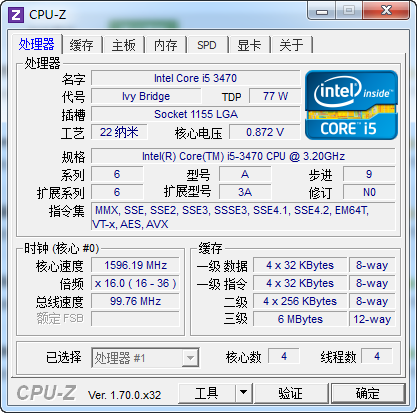The height and width of the screenshot is (413, 417).
Task: Click the core voltage value 0.872 V
Action: [265, 132]
